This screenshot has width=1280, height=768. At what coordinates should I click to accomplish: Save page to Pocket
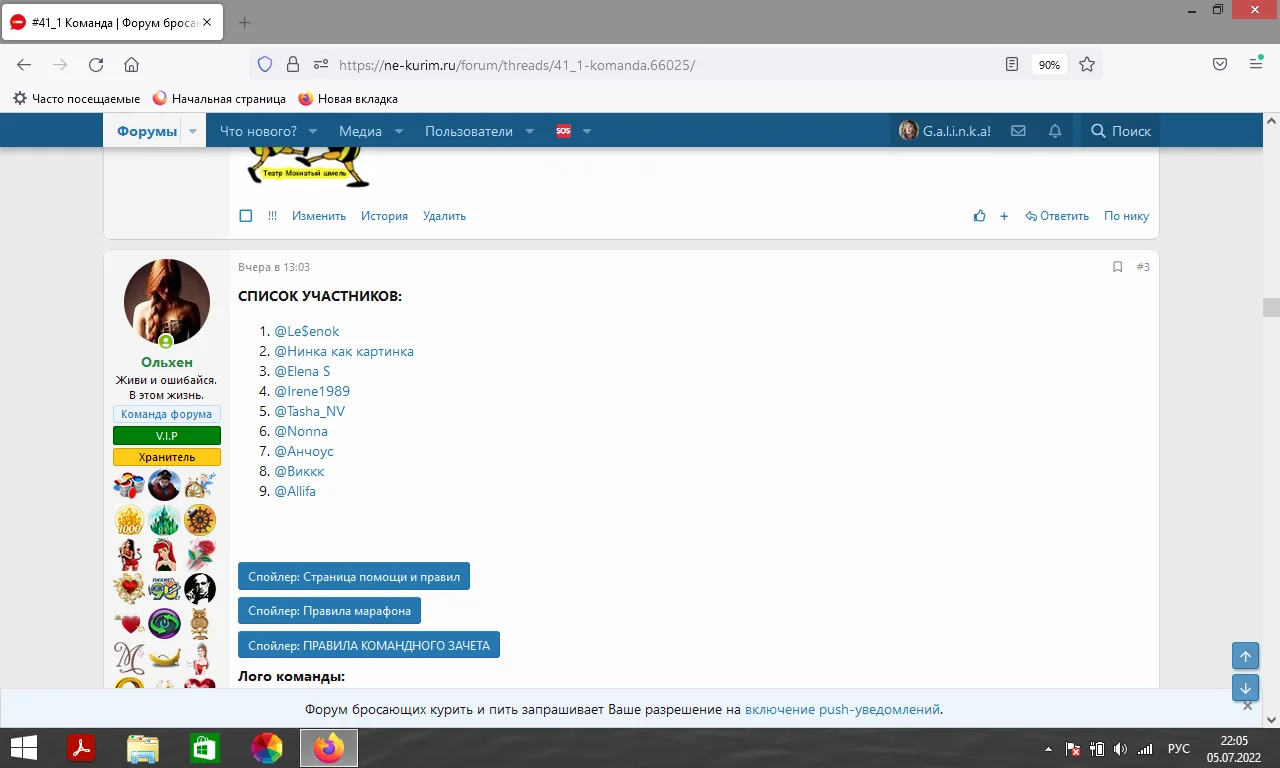(x=1220, y=65)
